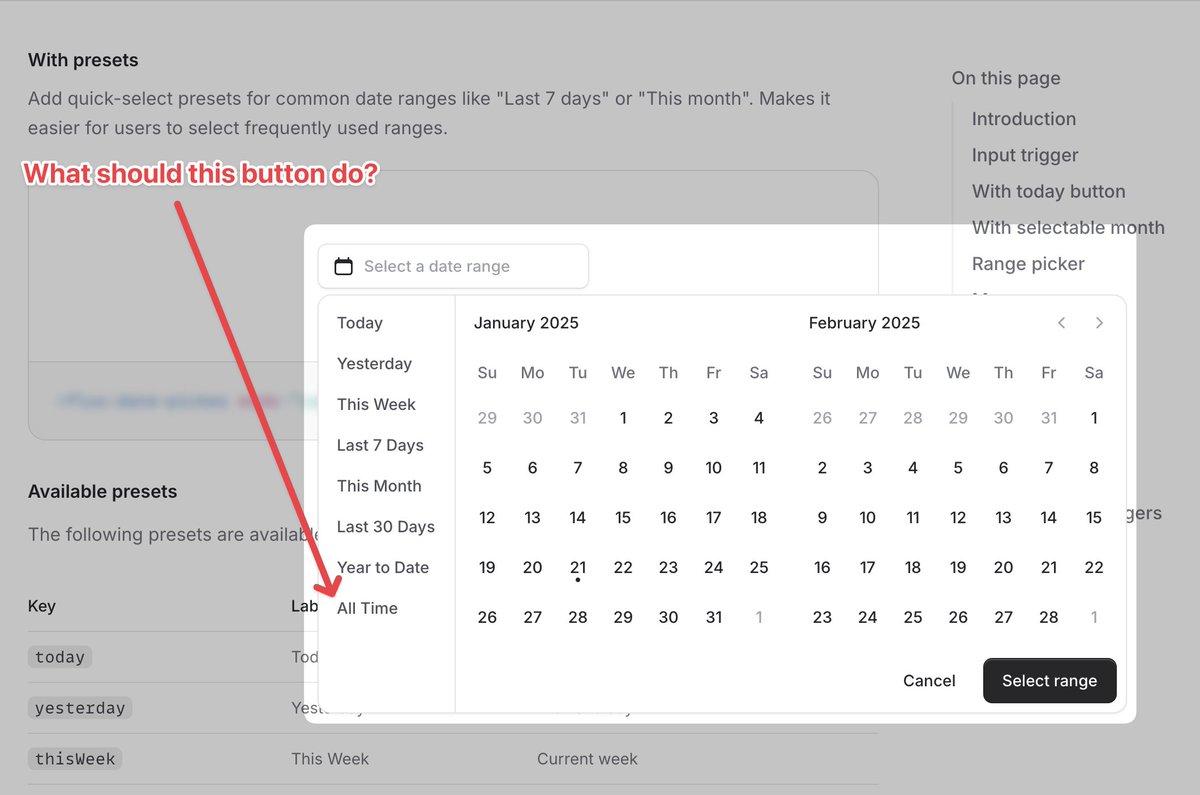Click the With presets heading
The image size is (1200, 795).
(x=83, y=60)
